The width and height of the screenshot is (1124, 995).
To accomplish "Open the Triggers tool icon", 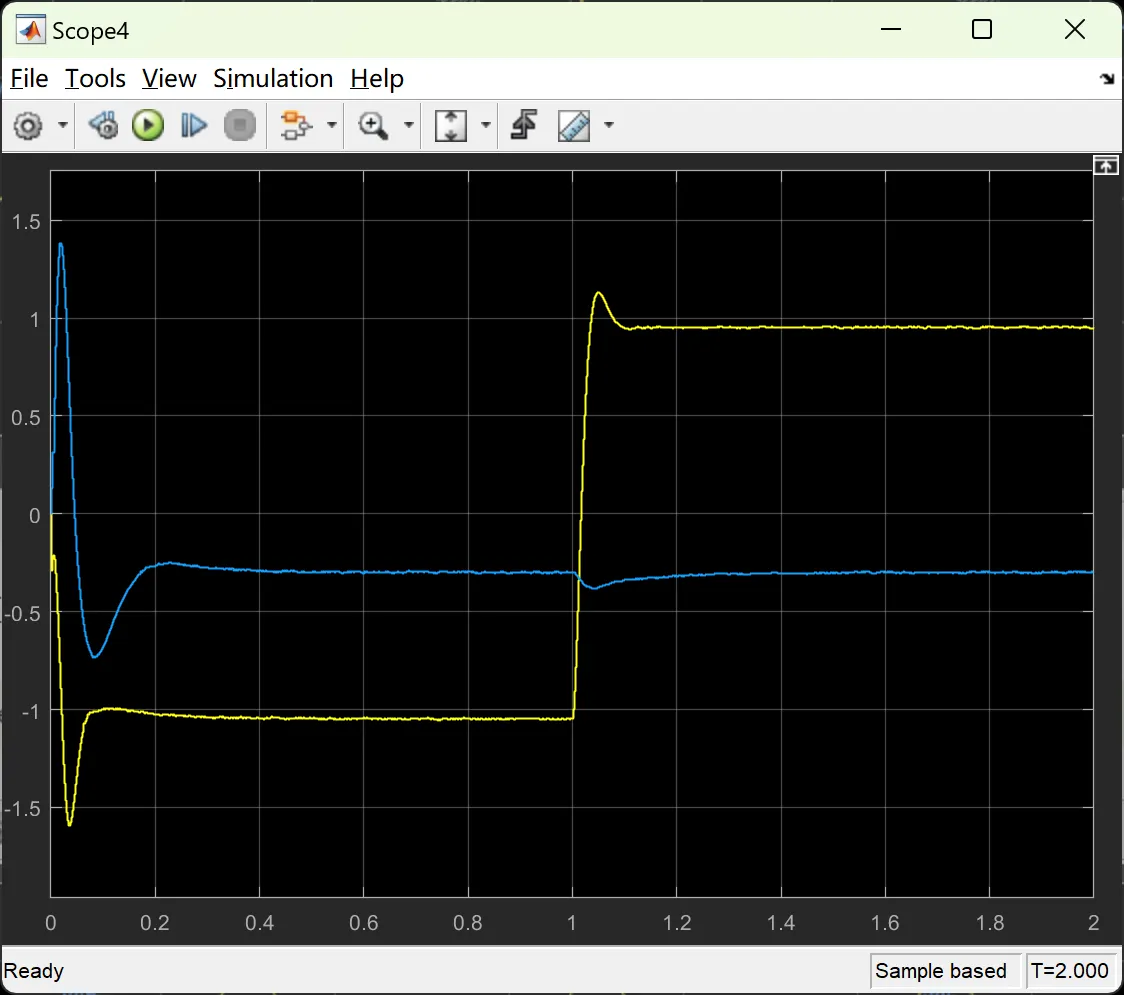I will tap(524, 125).
